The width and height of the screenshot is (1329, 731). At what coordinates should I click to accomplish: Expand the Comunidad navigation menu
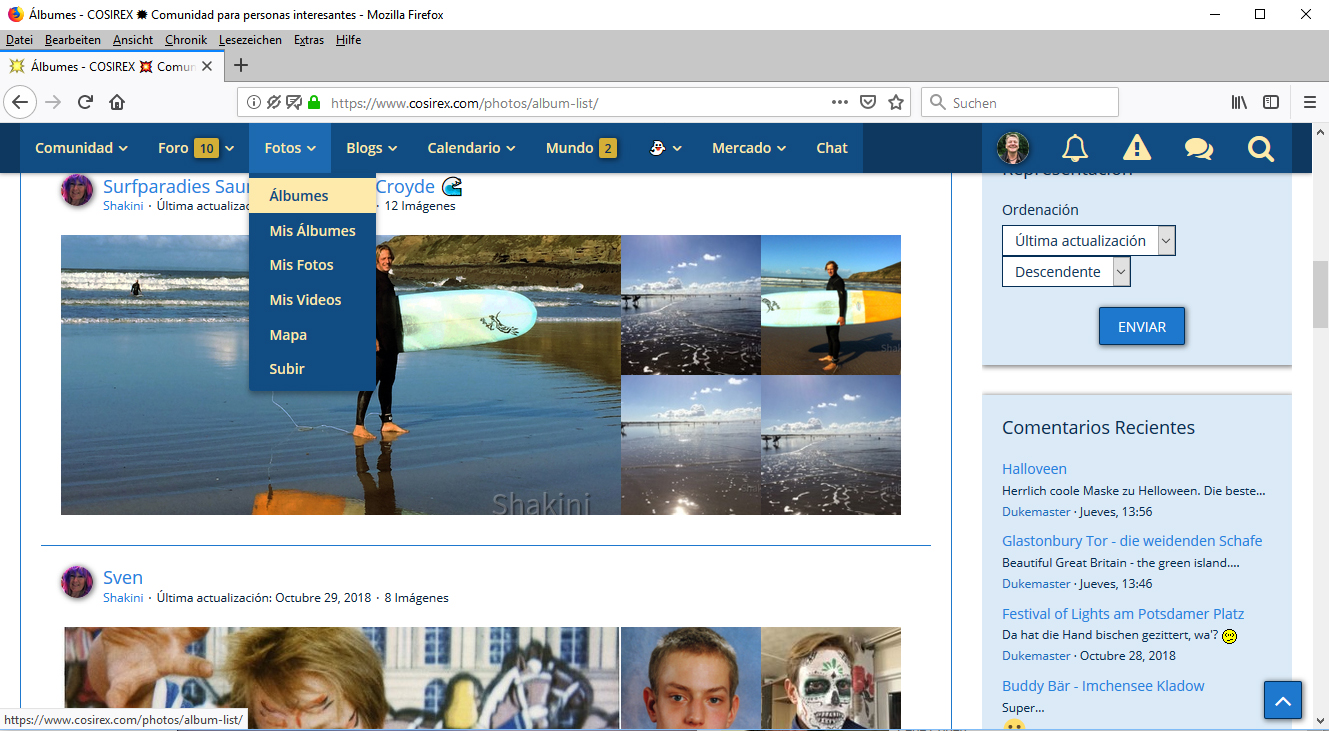pyautogui.click(x=81, y=148)
